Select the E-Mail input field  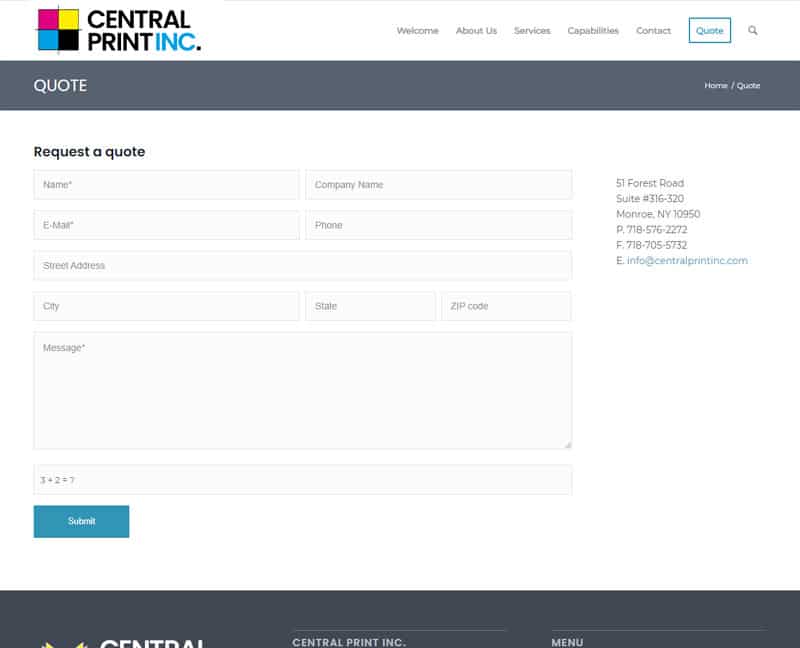click(x=166, y=225)
